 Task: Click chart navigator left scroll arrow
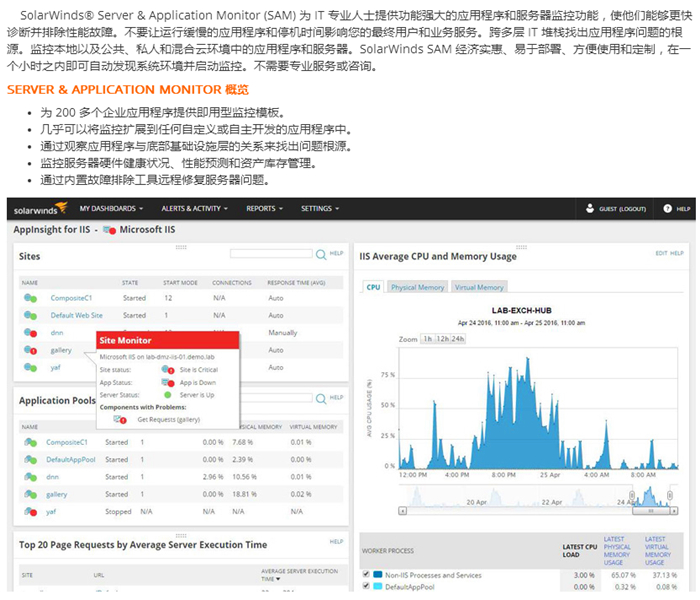402,511
